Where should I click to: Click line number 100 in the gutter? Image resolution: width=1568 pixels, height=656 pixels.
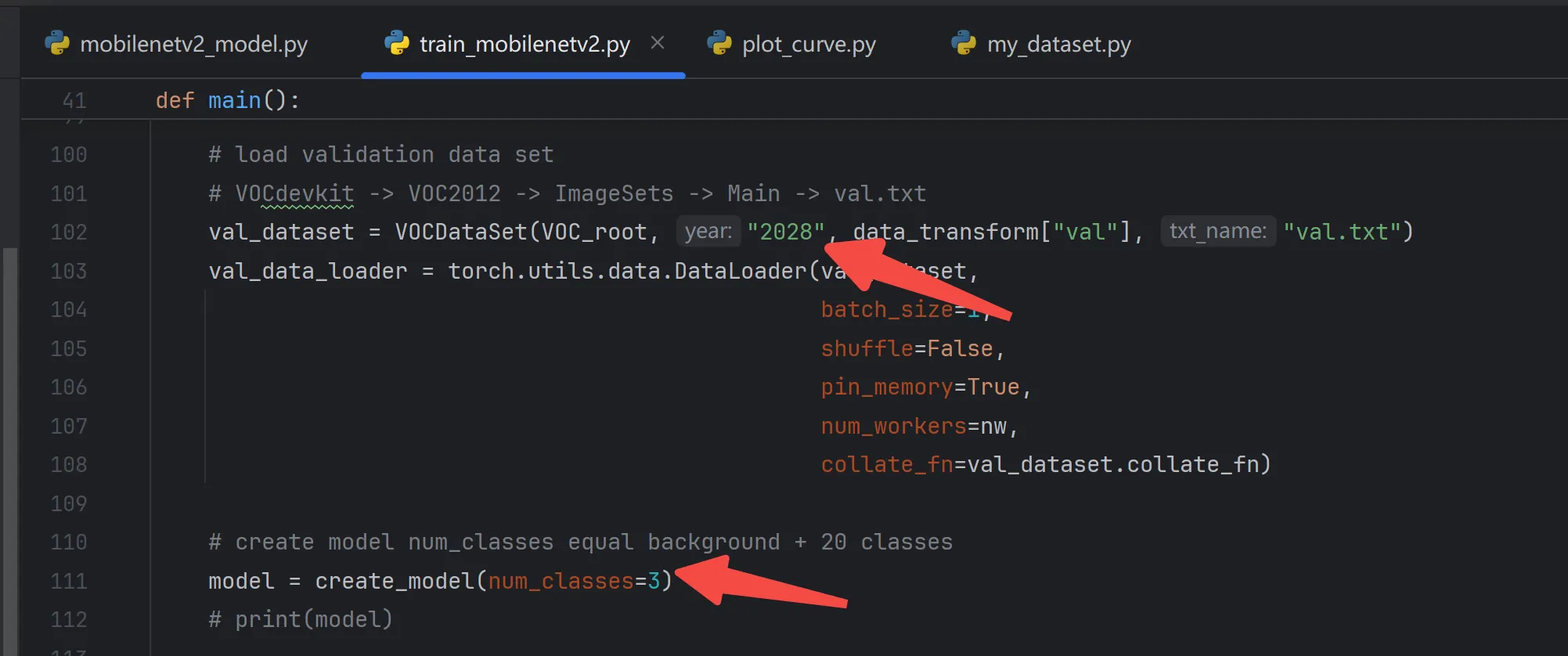click(69, 155)
